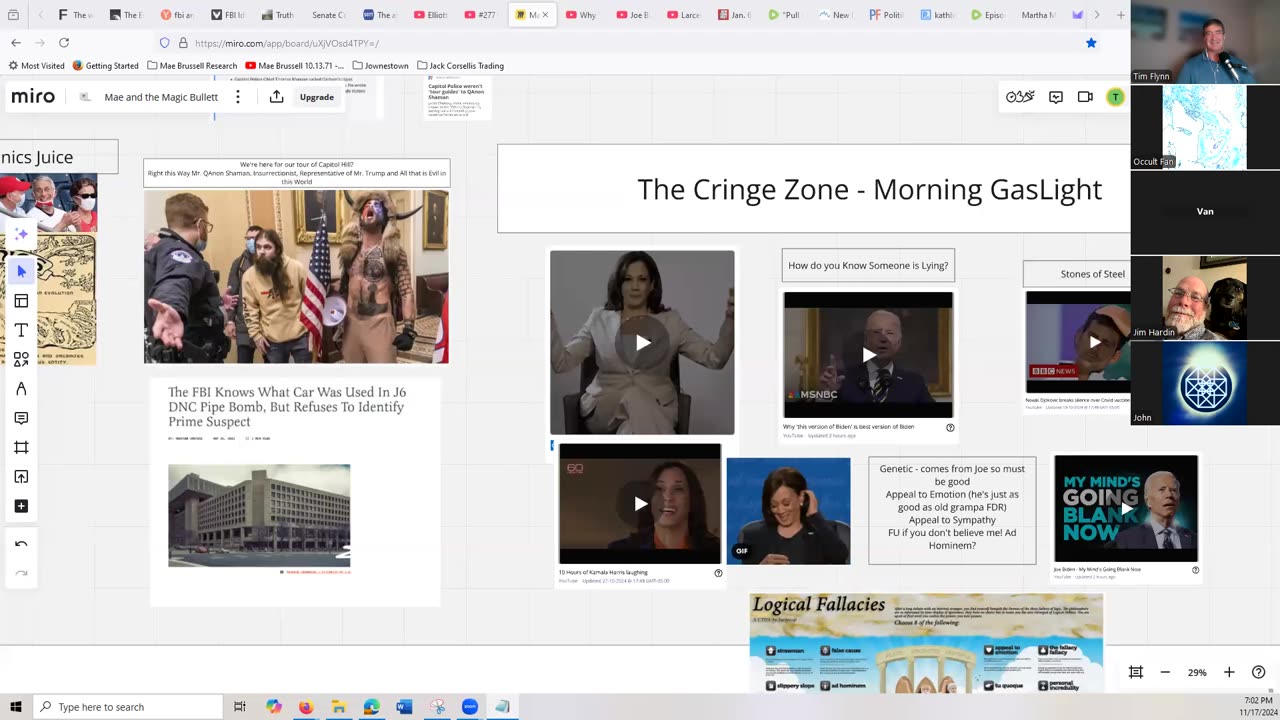Image resolution: width=1280 pixels, height=720 pixels.
Task: Open shapes and lines tool
Action: tap(21, 359)
